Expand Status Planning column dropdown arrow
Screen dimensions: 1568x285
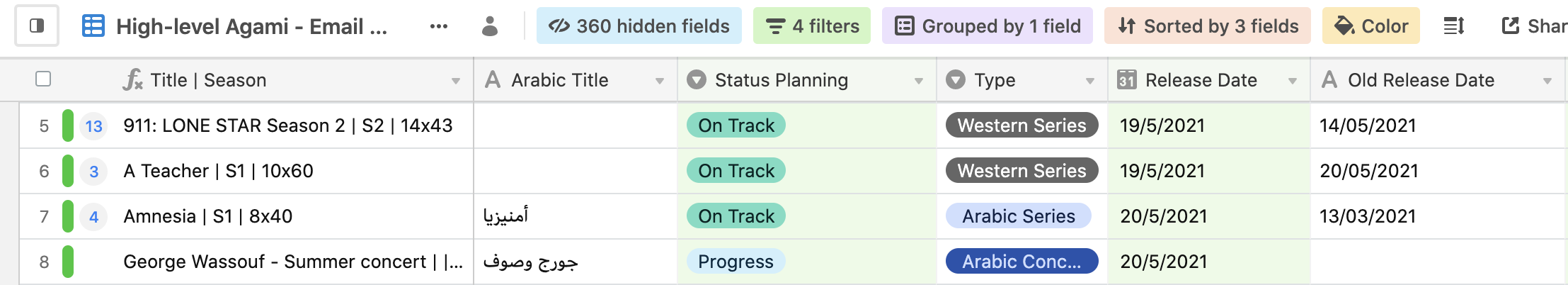[919, 81]
